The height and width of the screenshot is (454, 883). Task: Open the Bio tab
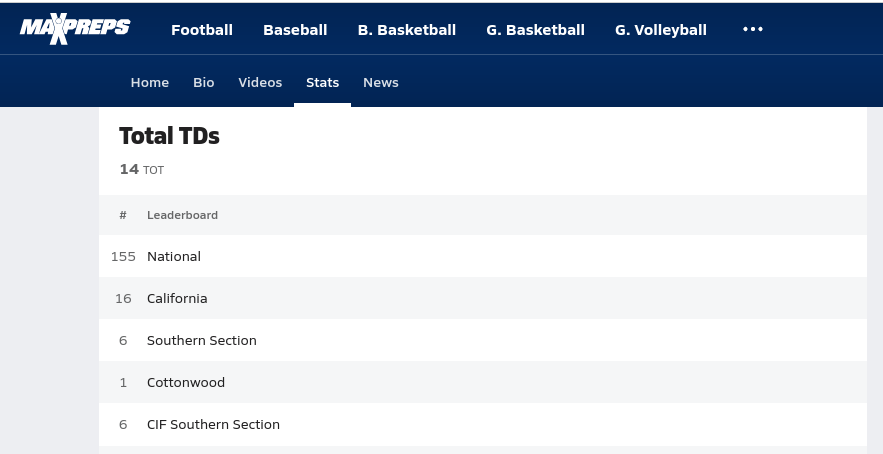click(204, 83)
